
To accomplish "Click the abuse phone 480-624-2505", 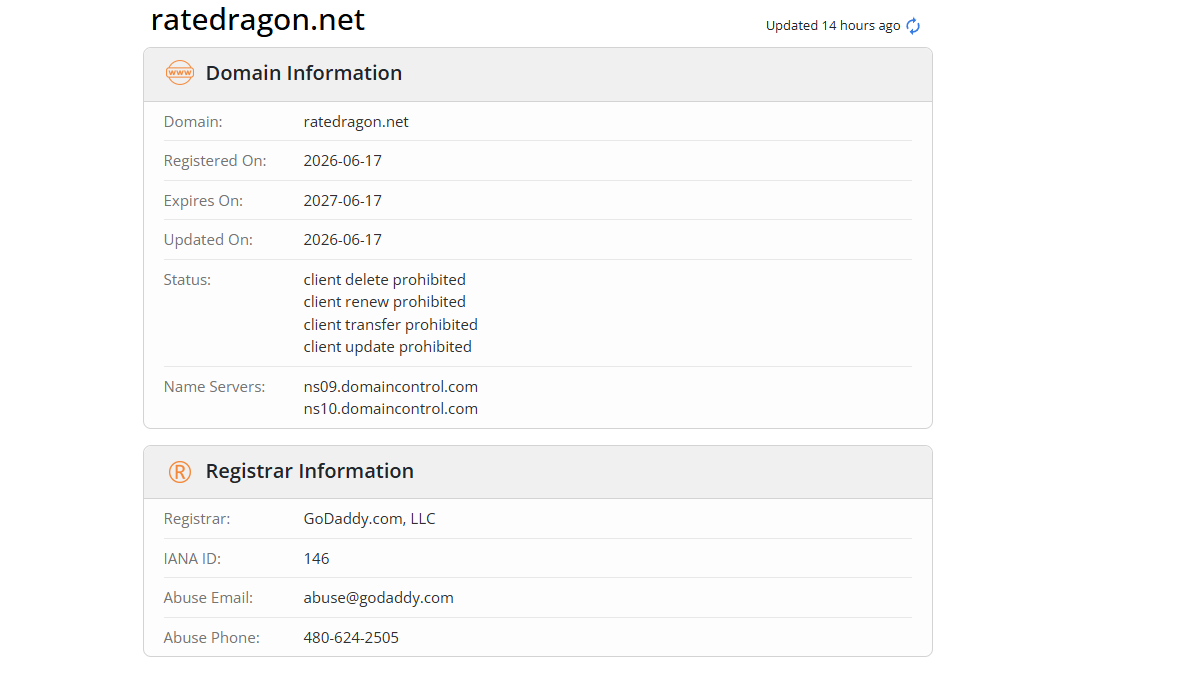I will click(x=351, y=638).
